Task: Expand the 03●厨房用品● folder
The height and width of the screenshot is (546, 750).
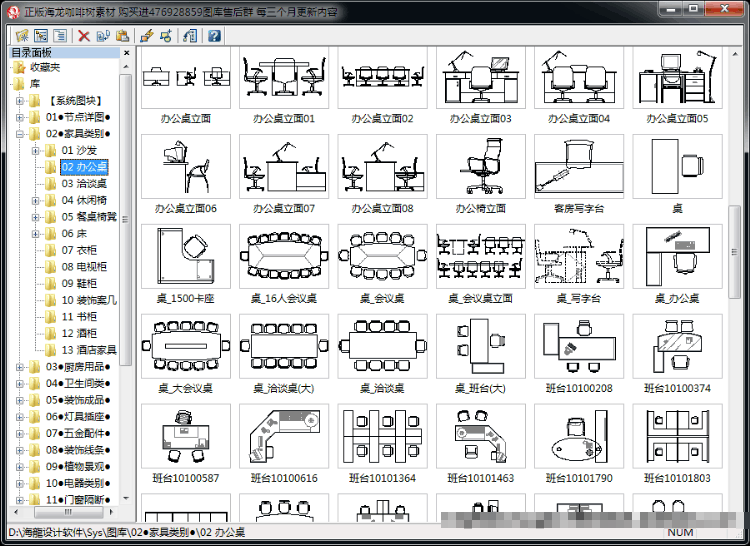Action: click(x=20, y=367)
